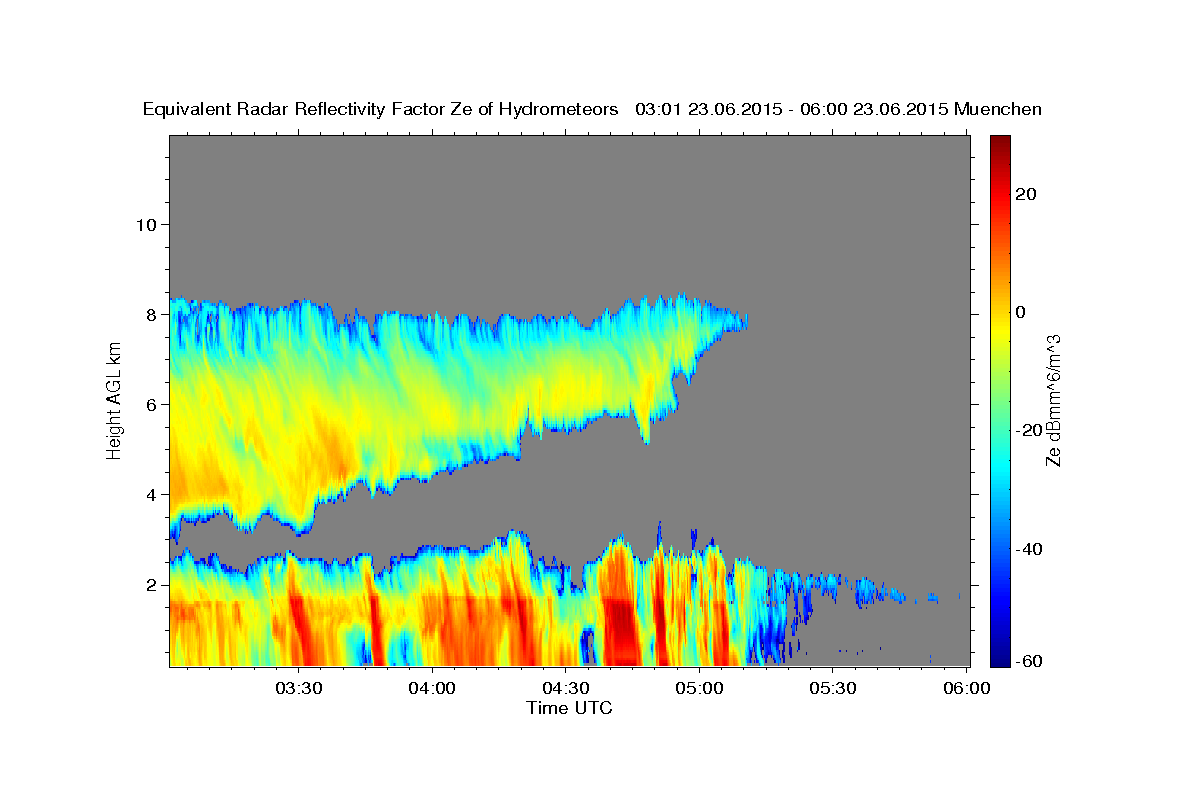Viewport: 1200px width, 800px height.
Task: Click the 'Time UTC' axis label
Action: pyautogui.click(x=569, y=708)
